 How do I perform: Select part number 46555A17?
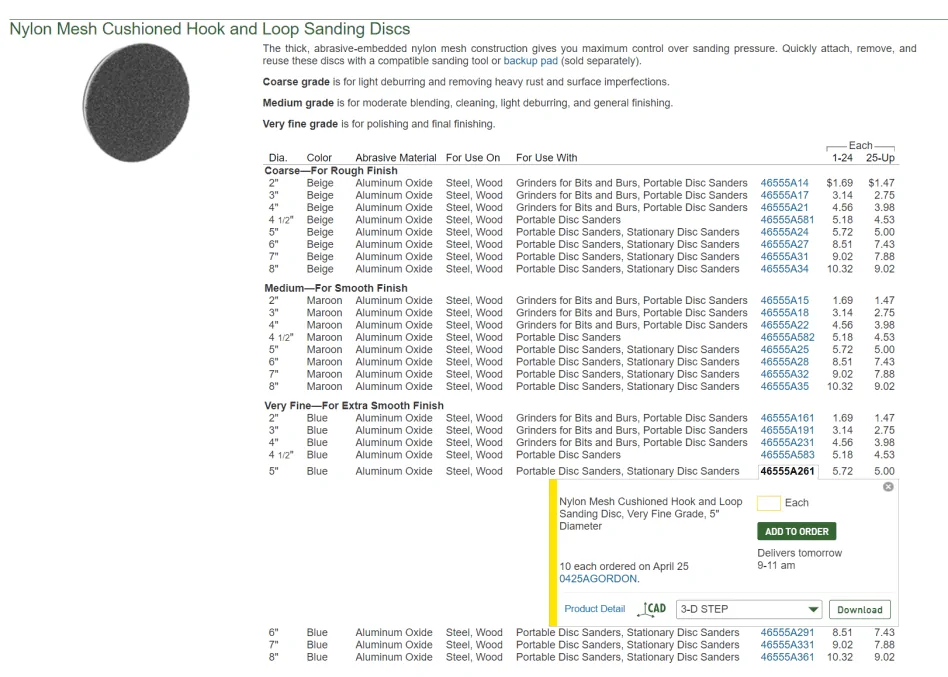[x=784, y=195]
